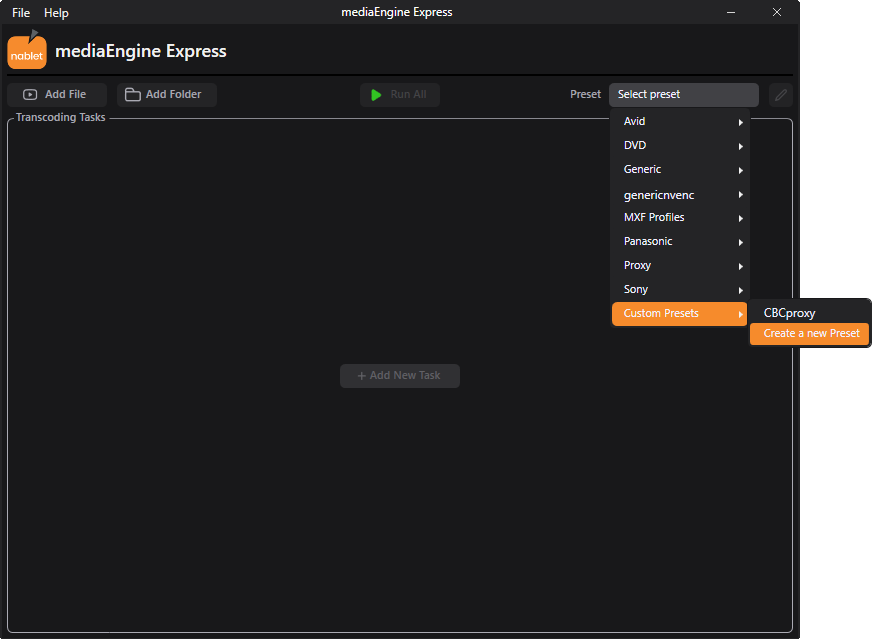Click the Add File button
The width and height of the screenshot is (872, 639).
click(57, 95)
